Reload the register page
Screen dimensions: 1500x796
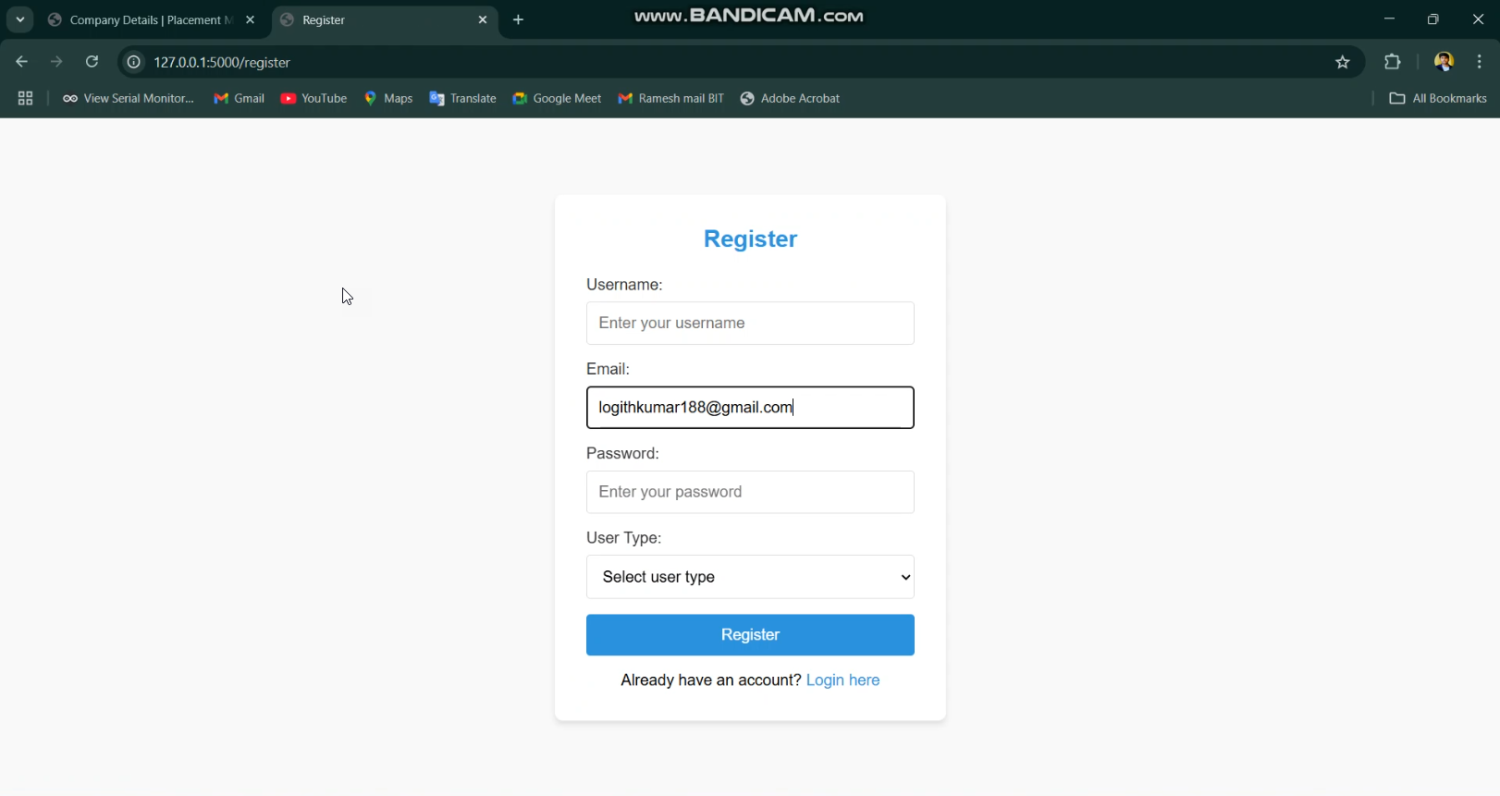92,62
